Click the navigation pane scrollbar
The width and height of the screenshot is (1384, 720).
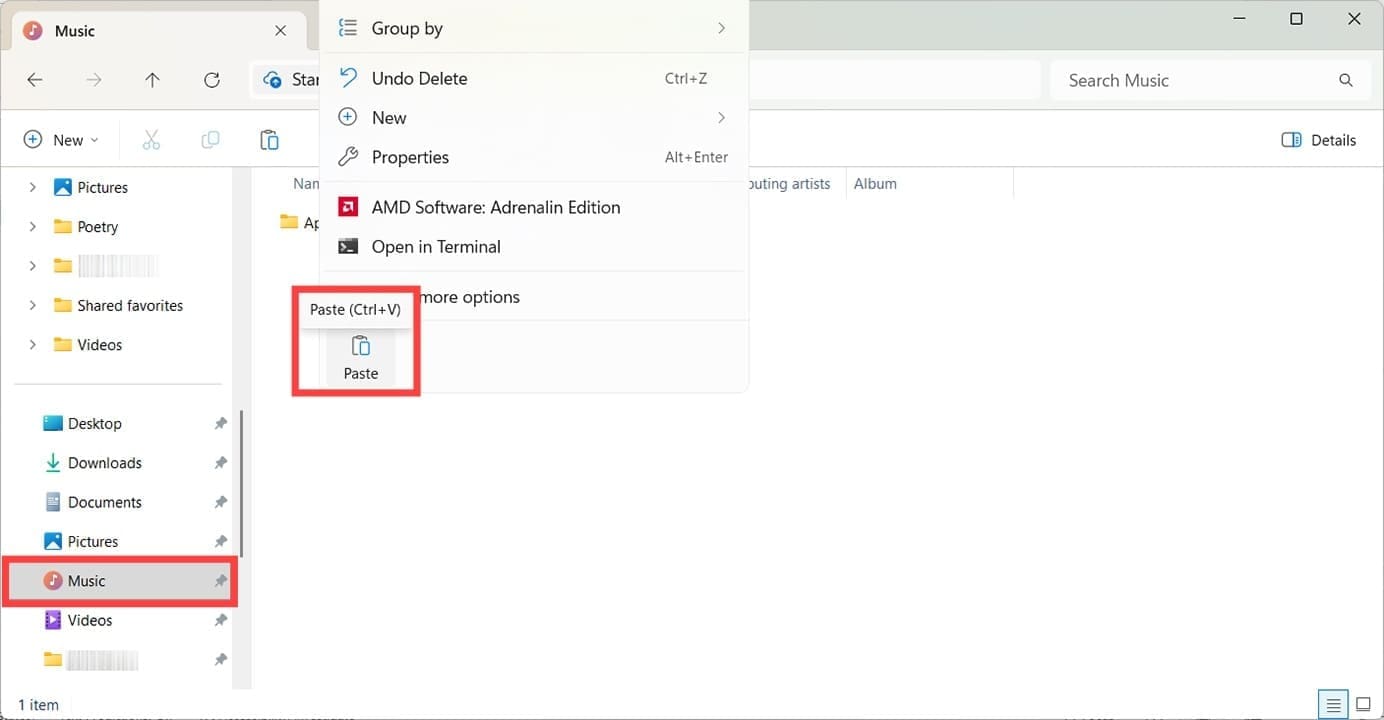[x=241, y=484]
